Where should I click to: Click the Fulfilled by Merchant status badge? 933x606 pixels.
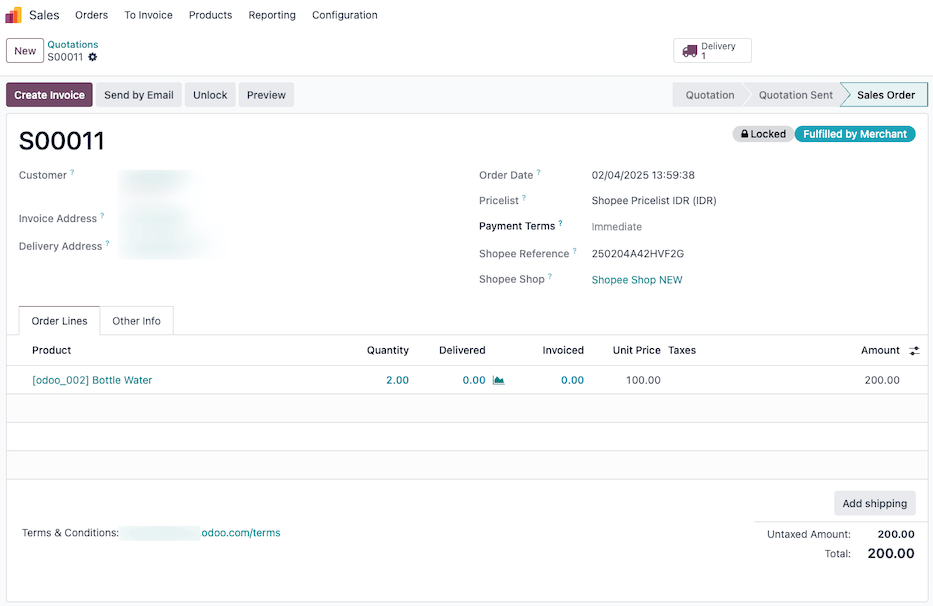click(855, 133)
